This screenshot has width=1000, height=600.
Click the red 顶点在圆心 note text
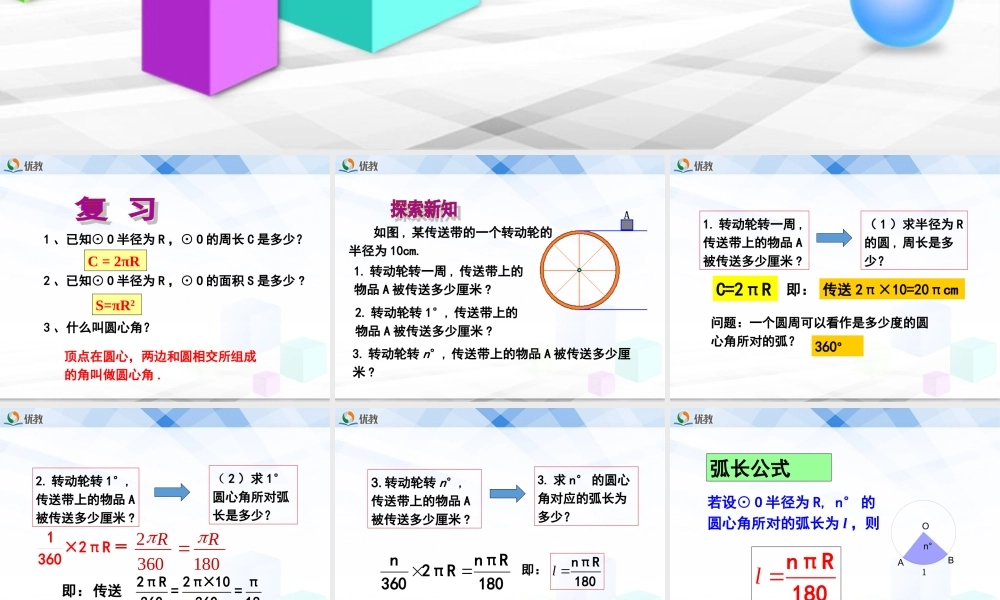[163, 362]
